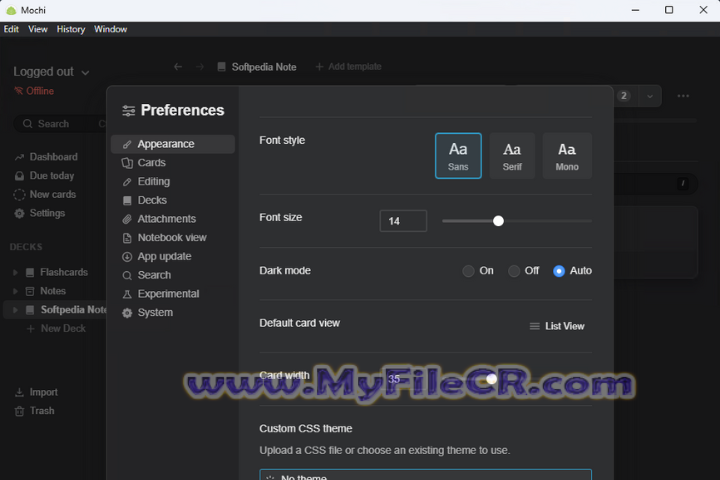Image resolution: width=720 pixels, height=480 pixels.
Task: Open Settings from the sidebar
Action: [40, 213]
